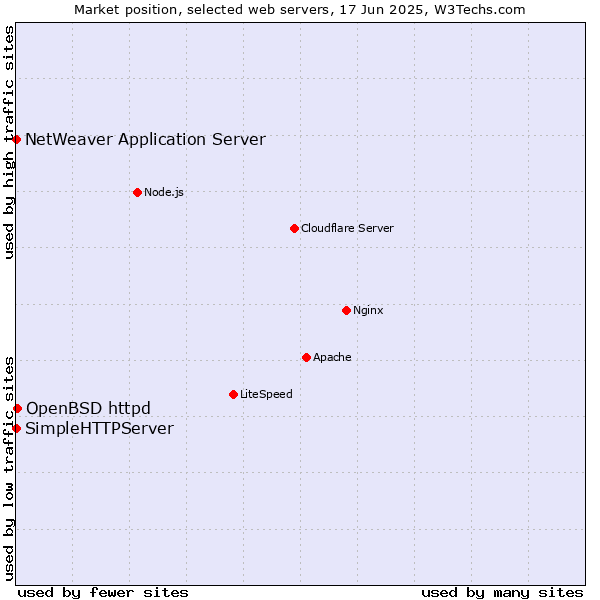600x600 pixels.
Task: Select the 'Cloudflare Server' label
Action: click(x=347, y=228)
